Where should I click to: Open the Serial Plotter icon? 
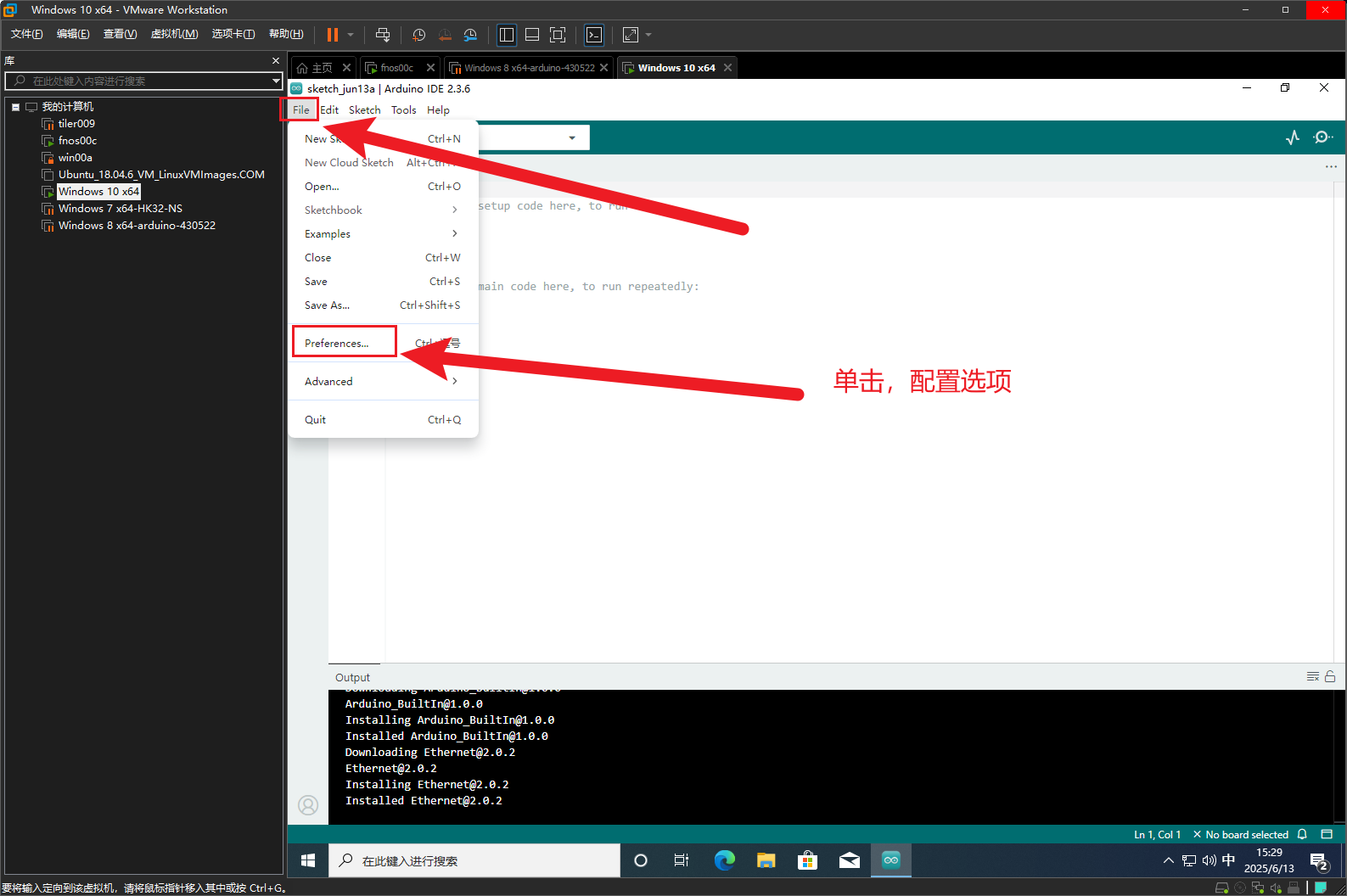pyautogui.click(x=1293, y=137)
